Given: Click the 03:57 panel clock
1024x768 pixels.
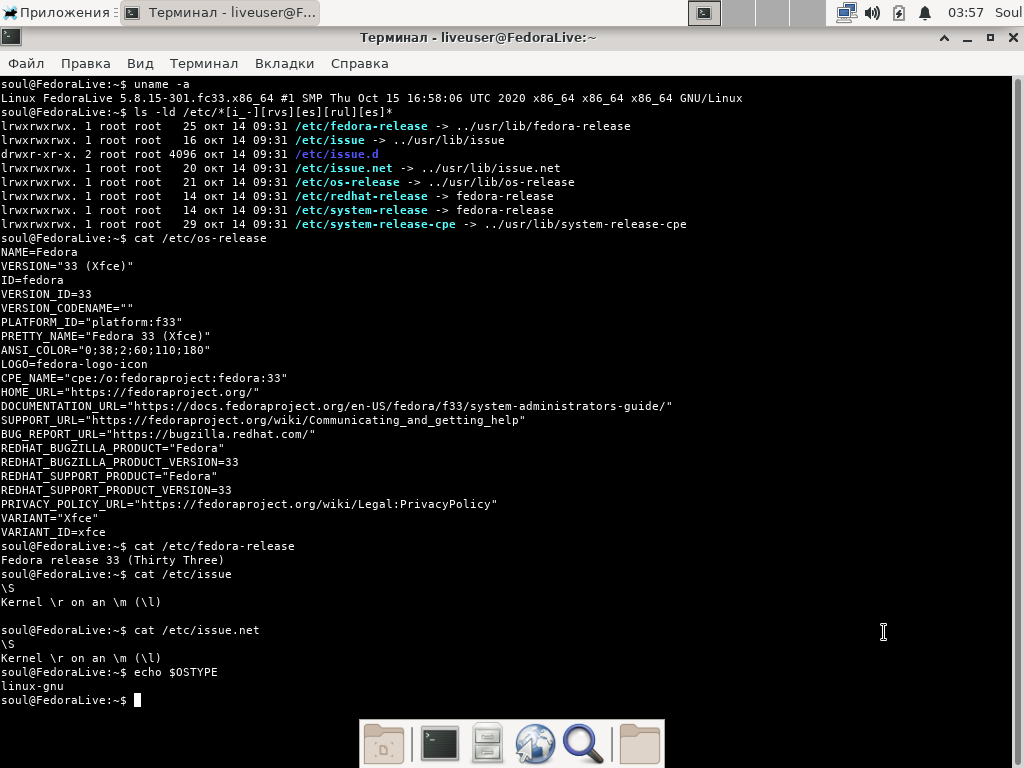Looking at the screenshot, I should (965, 12).
